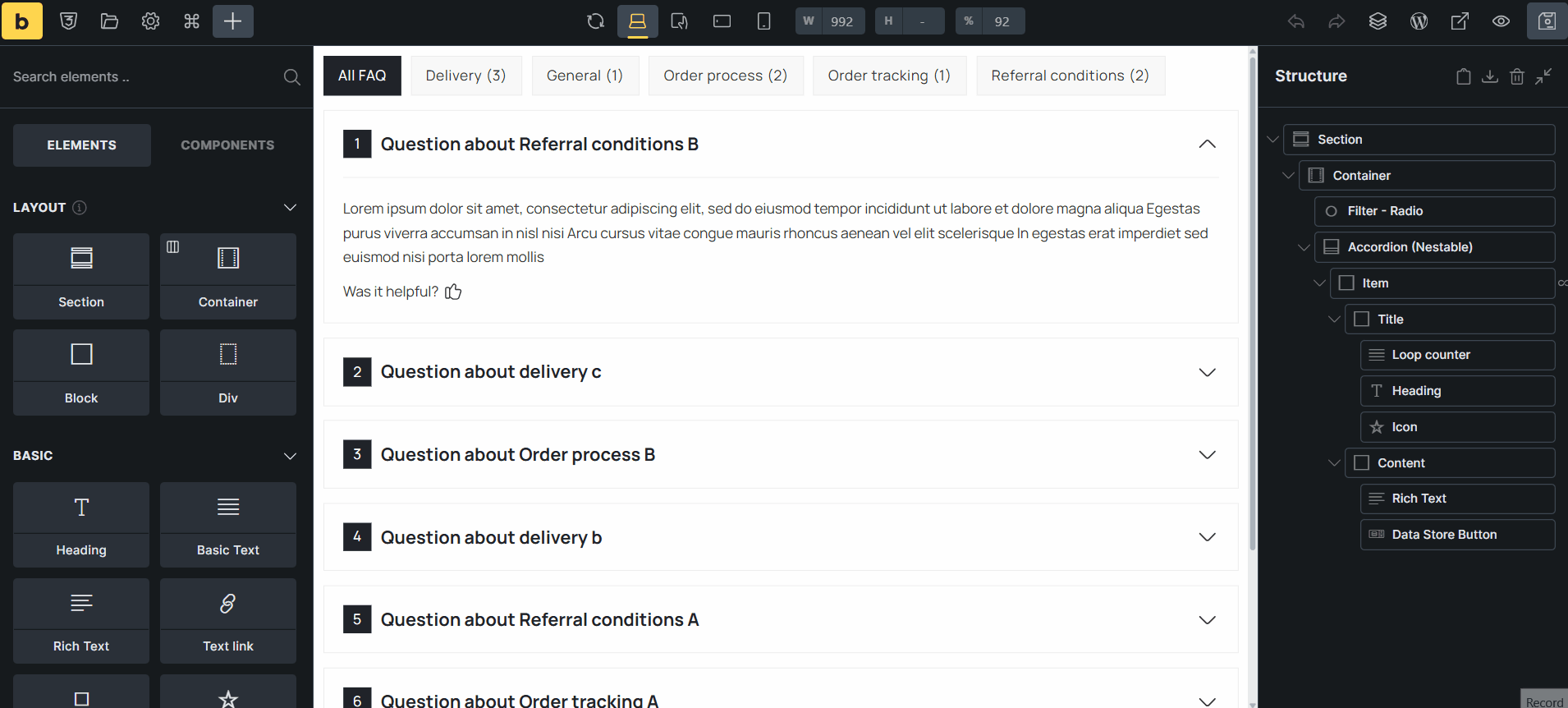
Task: Click the Structure panel download icon
Action: click(1490, 76)
